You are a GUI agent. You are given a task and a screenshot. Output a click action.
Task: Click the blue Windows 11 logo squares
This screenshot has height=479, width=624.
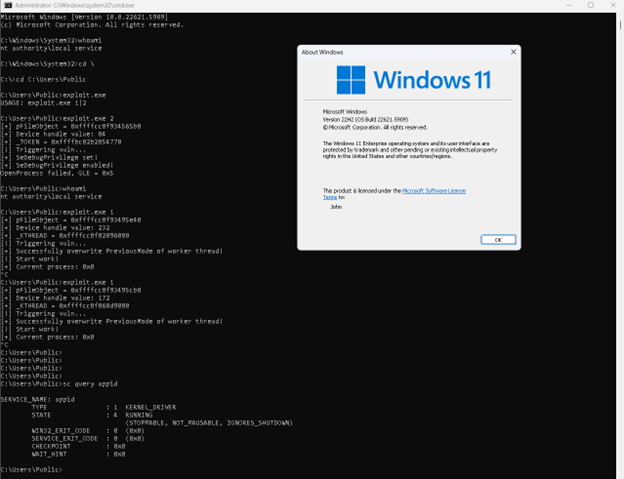351,80
